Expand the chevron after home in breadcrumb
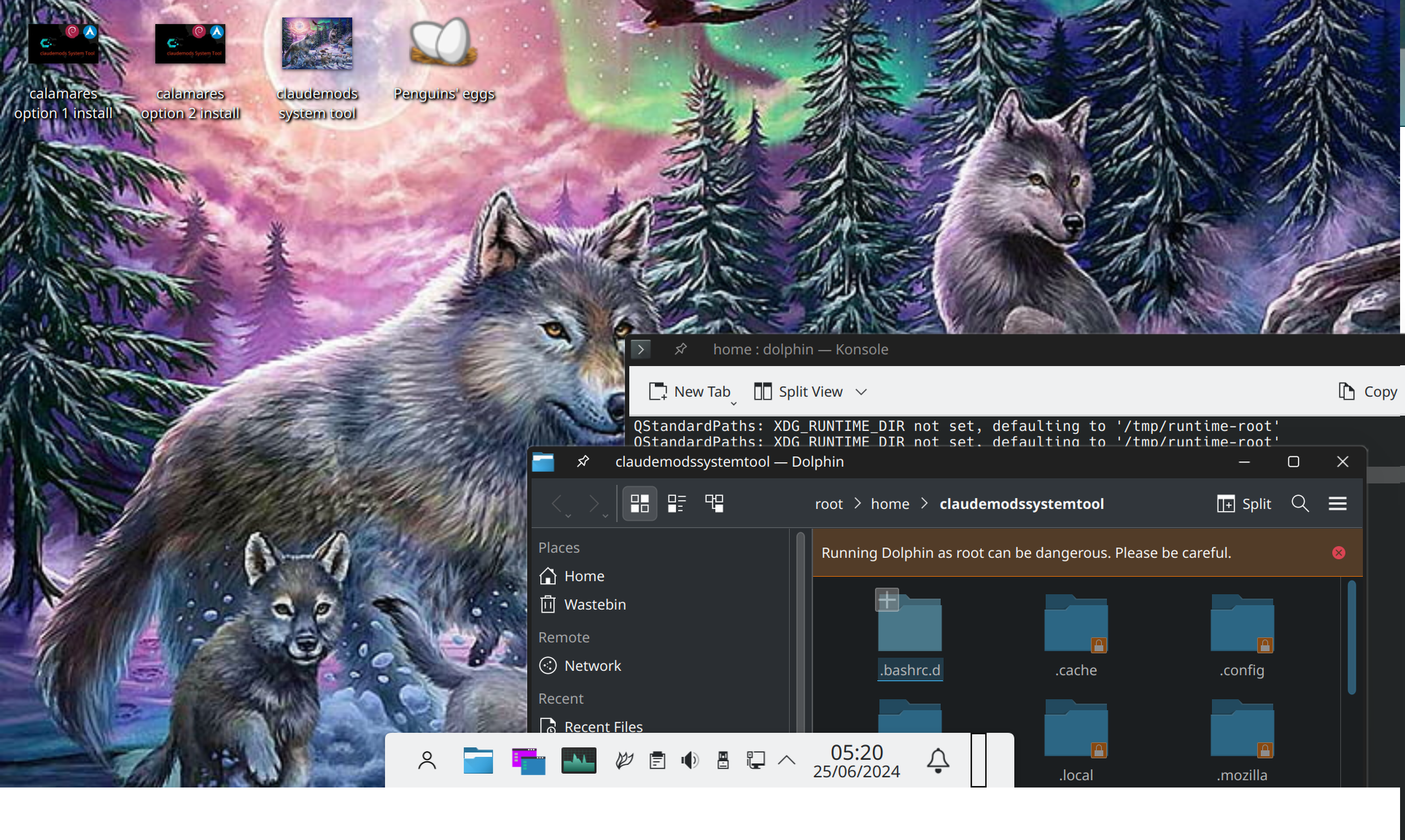Viewport: 1405px width, 840px height. [x=924, y=504]
